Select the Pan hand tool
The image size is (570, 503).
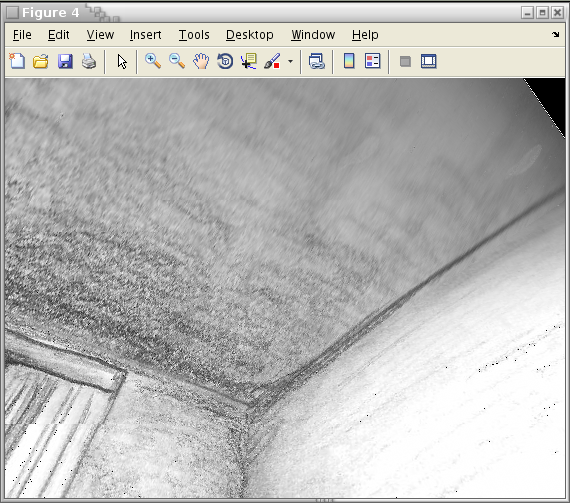click(201, 61)
